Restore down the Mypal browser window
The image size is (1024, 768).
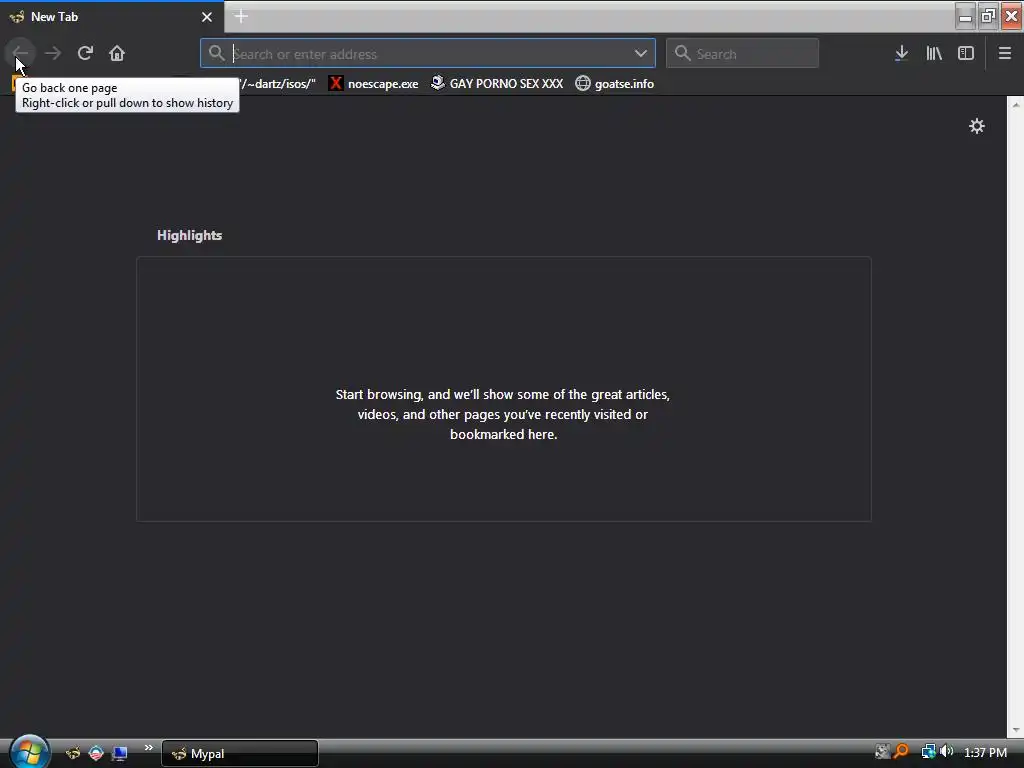click(988, 16)
